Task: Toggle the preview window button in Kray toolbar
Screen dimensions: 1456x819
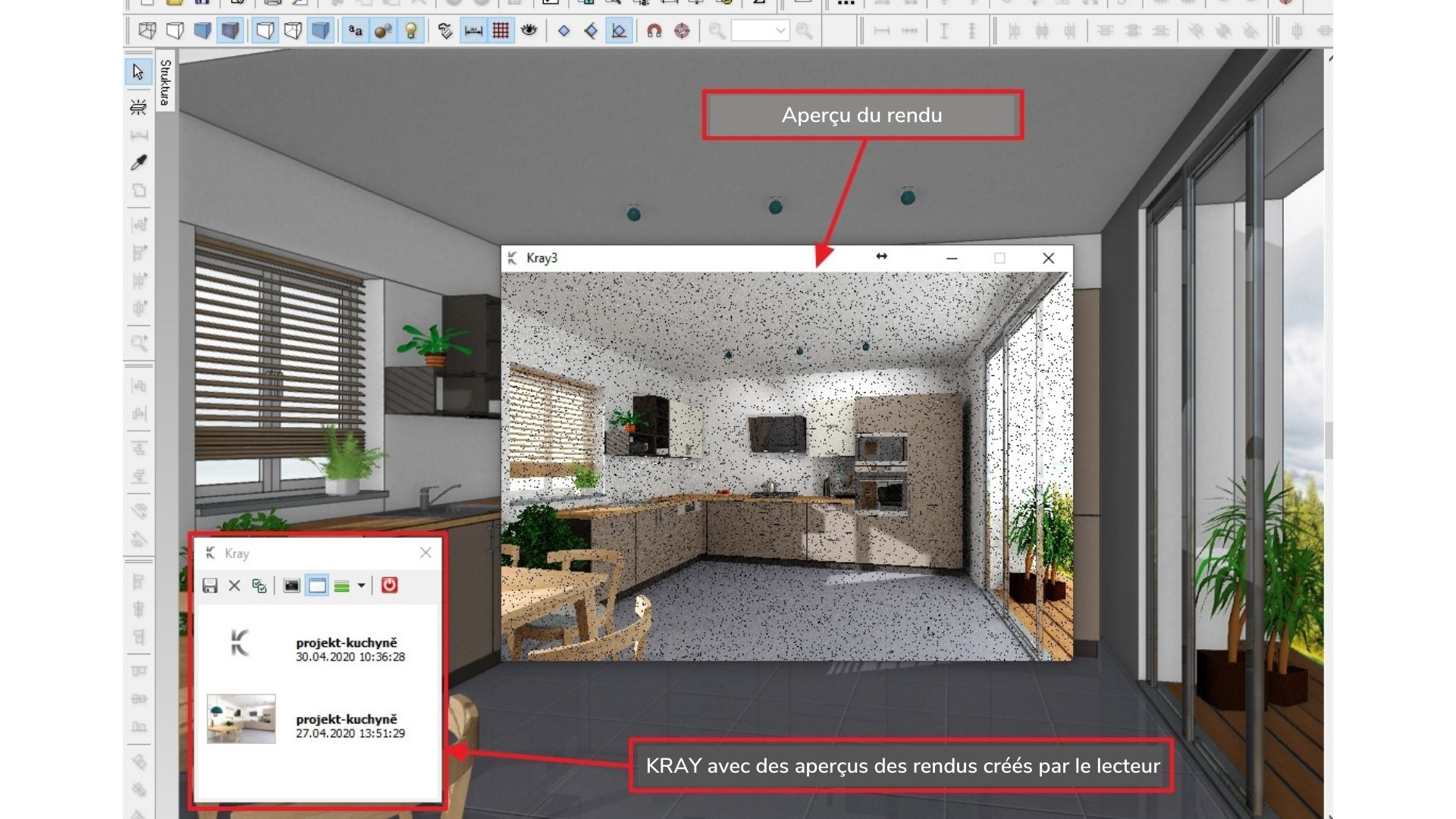Action: [x=317, y=585]
